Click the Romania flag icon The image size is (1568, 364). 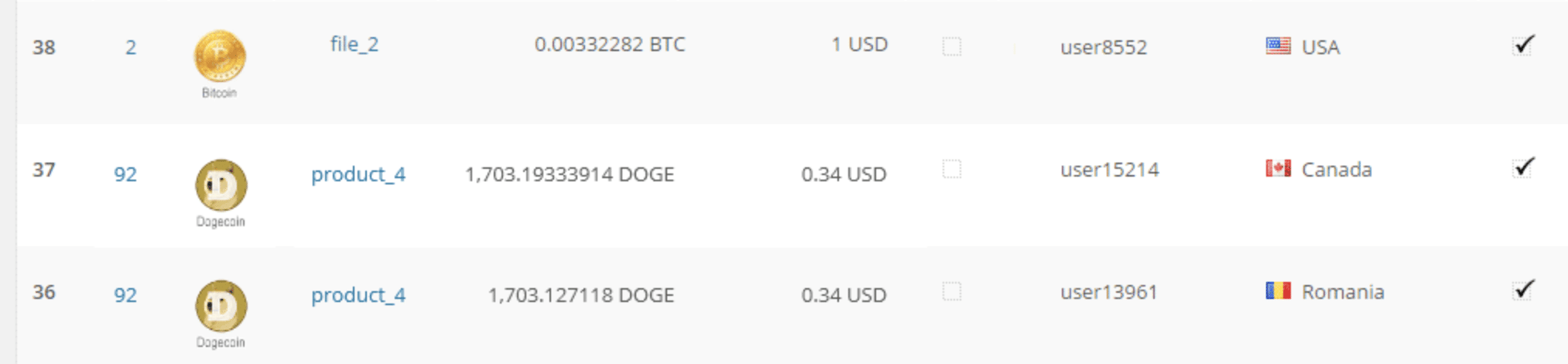[x=1278, y=291]
